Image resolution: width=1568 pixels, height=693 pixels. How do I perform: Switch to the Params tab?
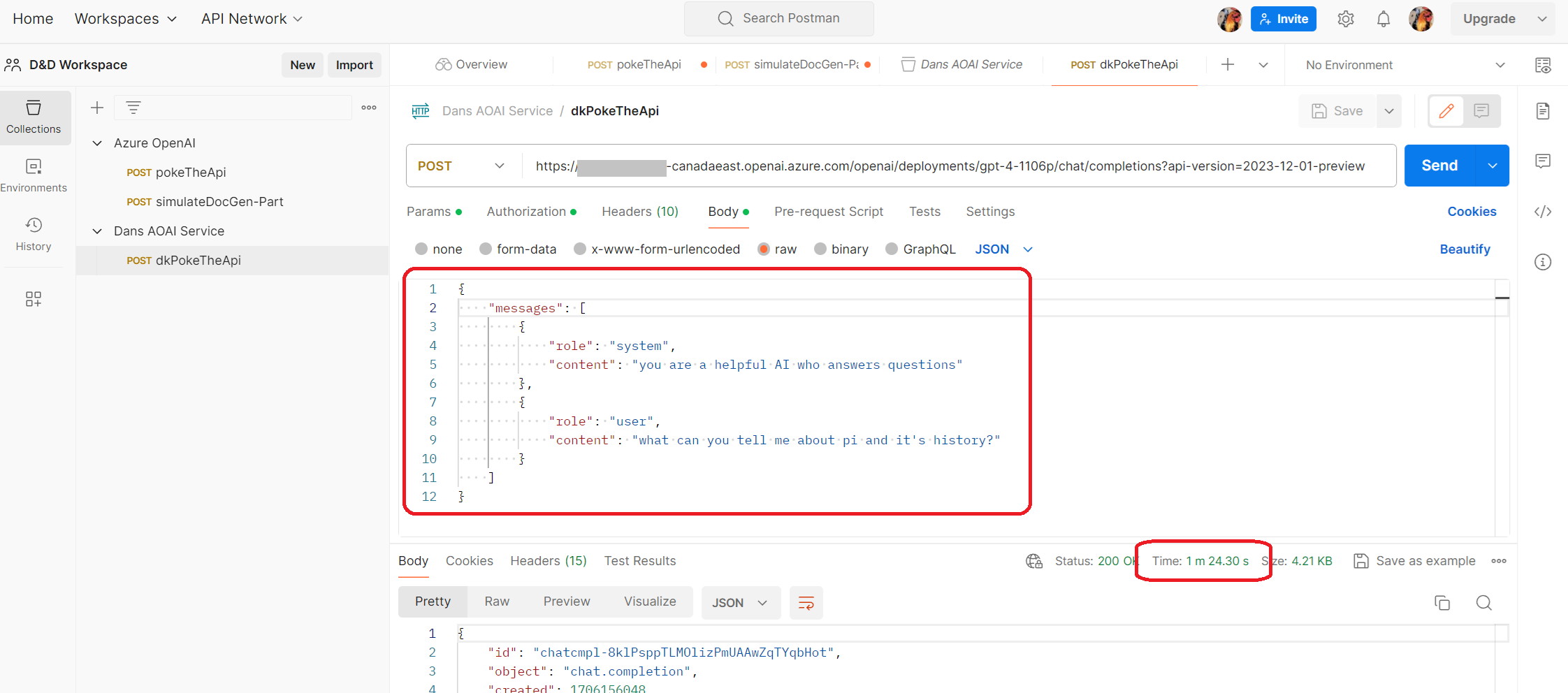click(x=434, y=212)
